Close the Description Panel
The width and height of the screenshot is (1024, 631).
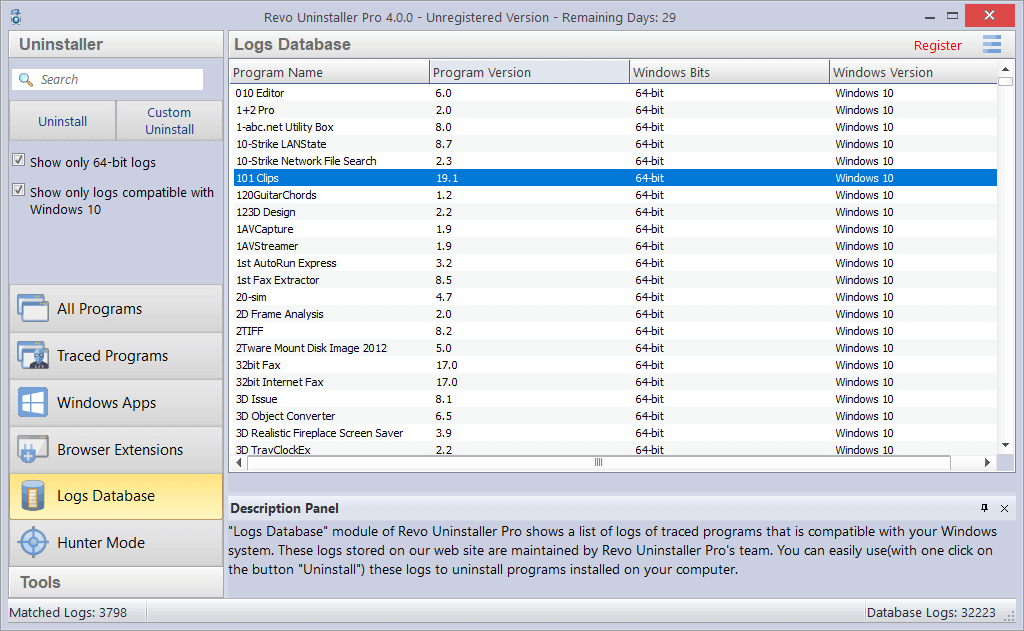[1004, 508]
